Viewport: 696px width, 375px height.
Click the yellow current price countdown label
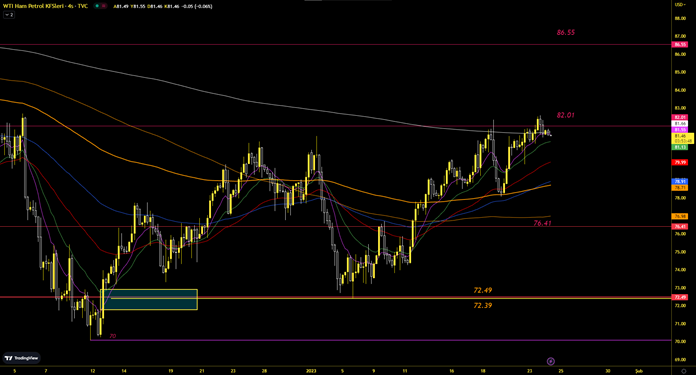[x=681, y=138]
